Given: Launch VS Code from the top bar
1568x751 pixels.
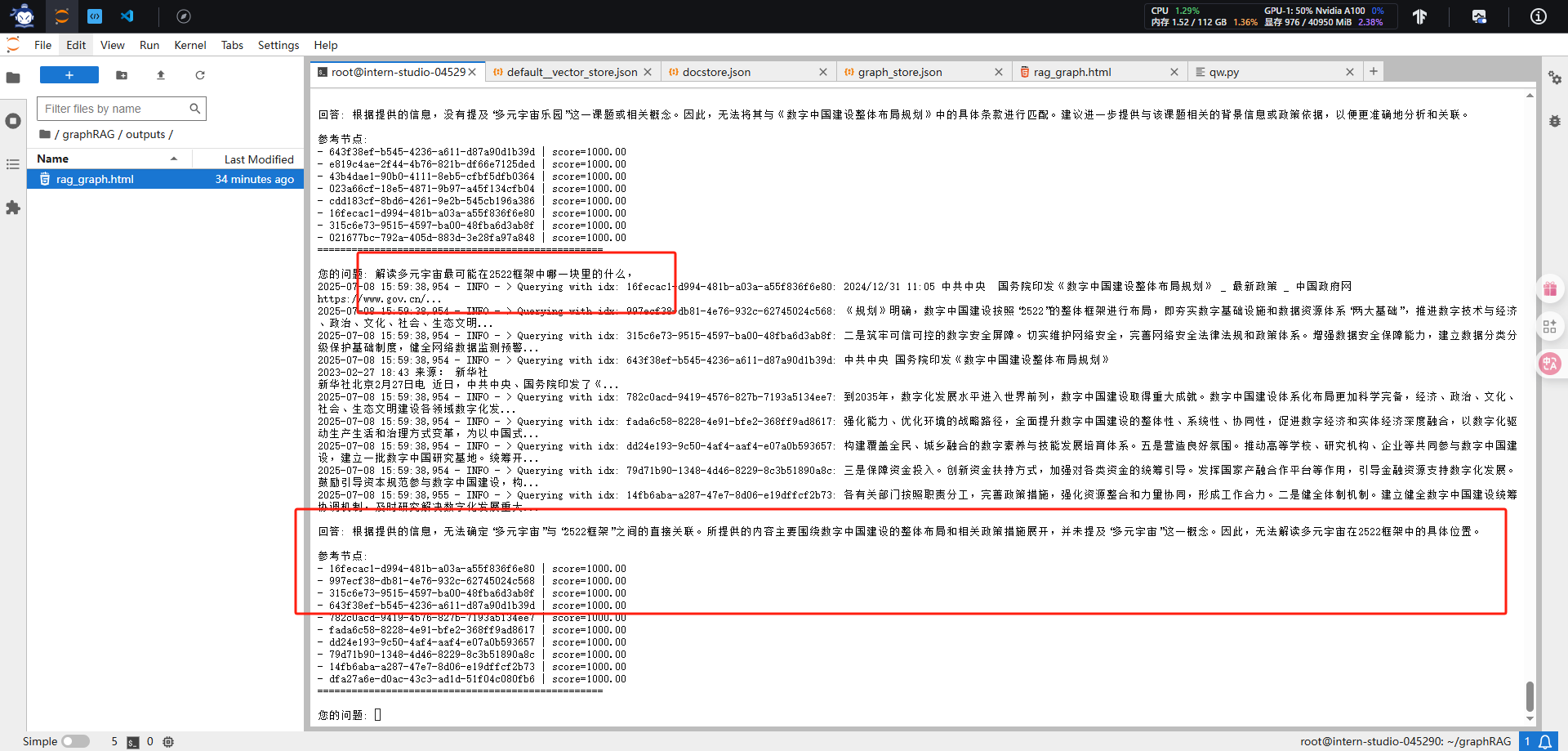Looking at the screenshot, I should coord(127,16).
